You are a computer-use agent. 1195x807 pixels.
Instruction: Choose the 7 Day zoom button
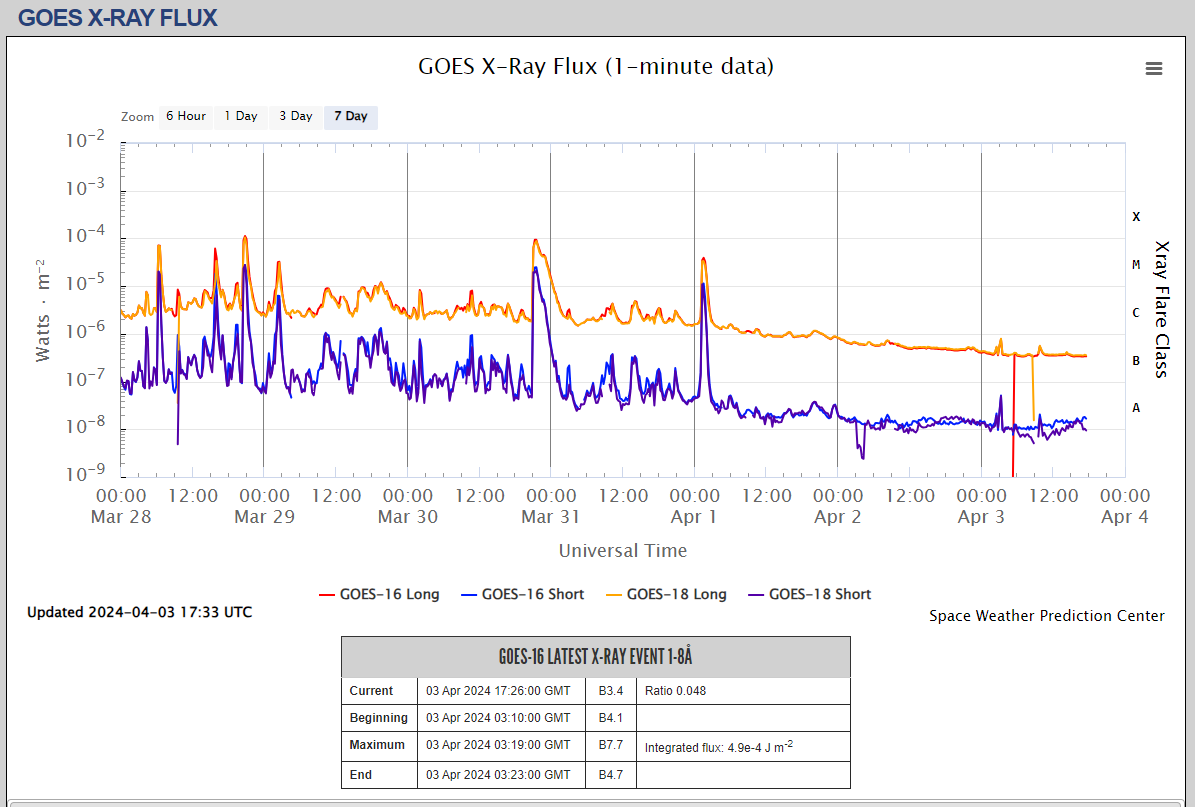pyautogui.click(x=351, y=116)
